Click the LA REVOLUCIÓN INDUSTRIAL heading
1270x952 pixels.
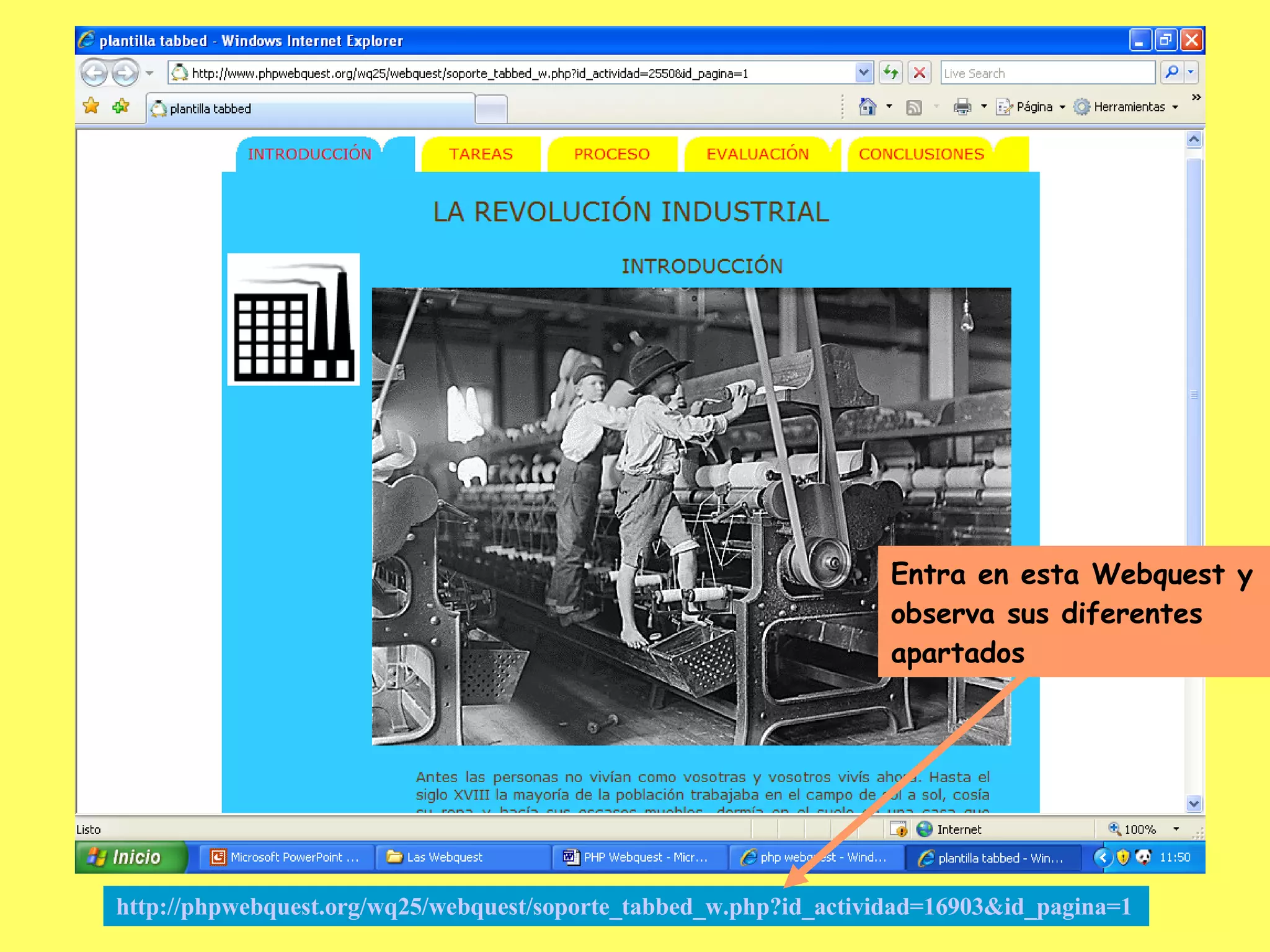click(631, 211)
